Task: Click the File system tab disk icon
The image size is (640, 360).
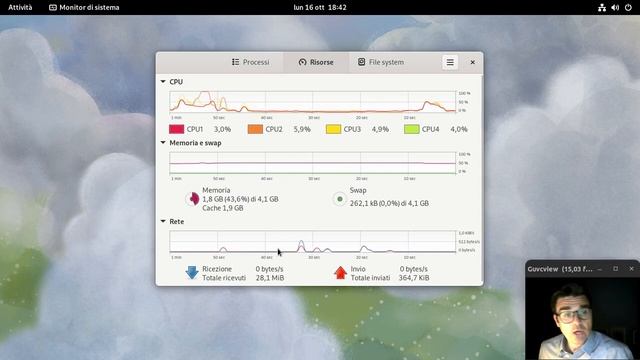Action: [x=362, y=62]
